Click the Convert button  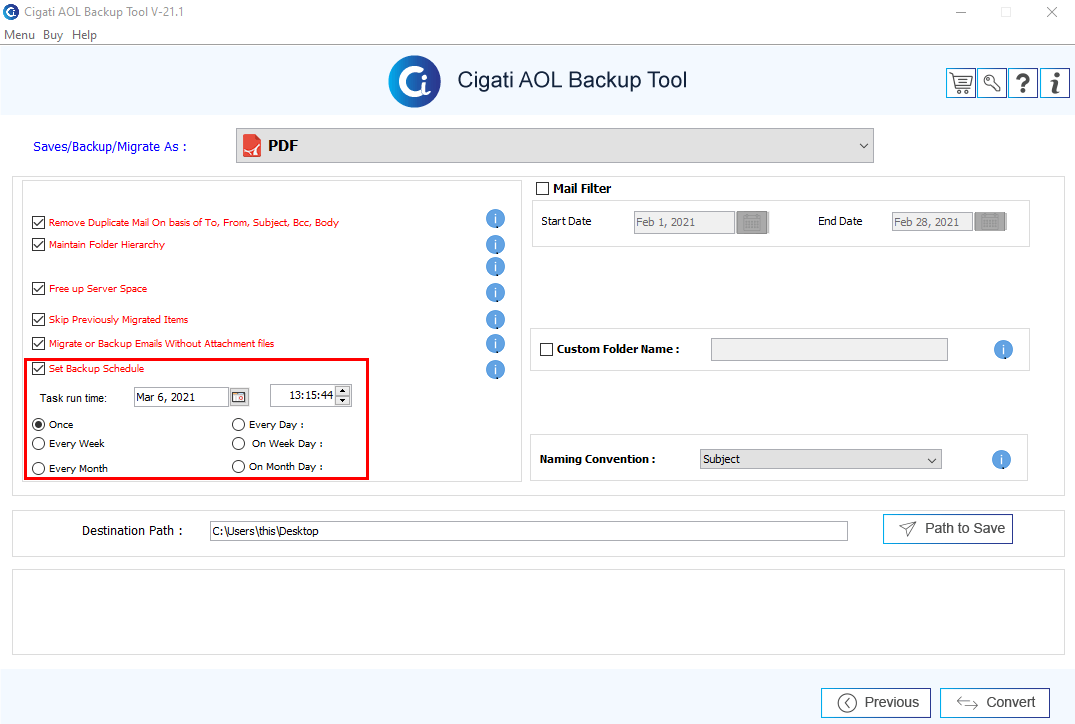coord(995,703)
